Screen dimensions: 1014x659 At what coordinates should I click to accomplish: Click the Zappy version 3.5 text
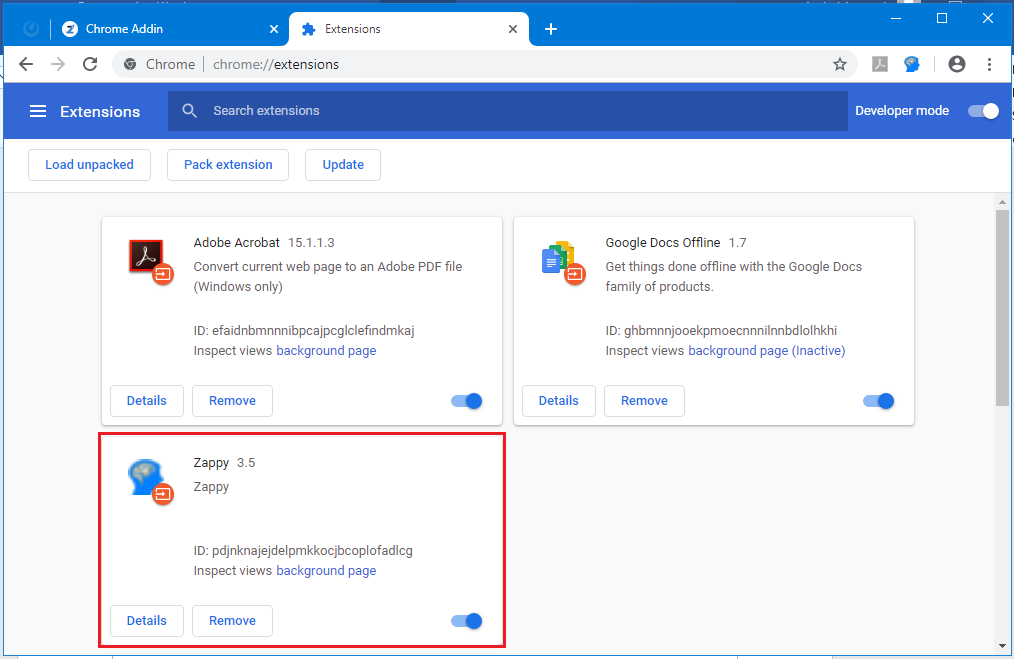[246, 462]
